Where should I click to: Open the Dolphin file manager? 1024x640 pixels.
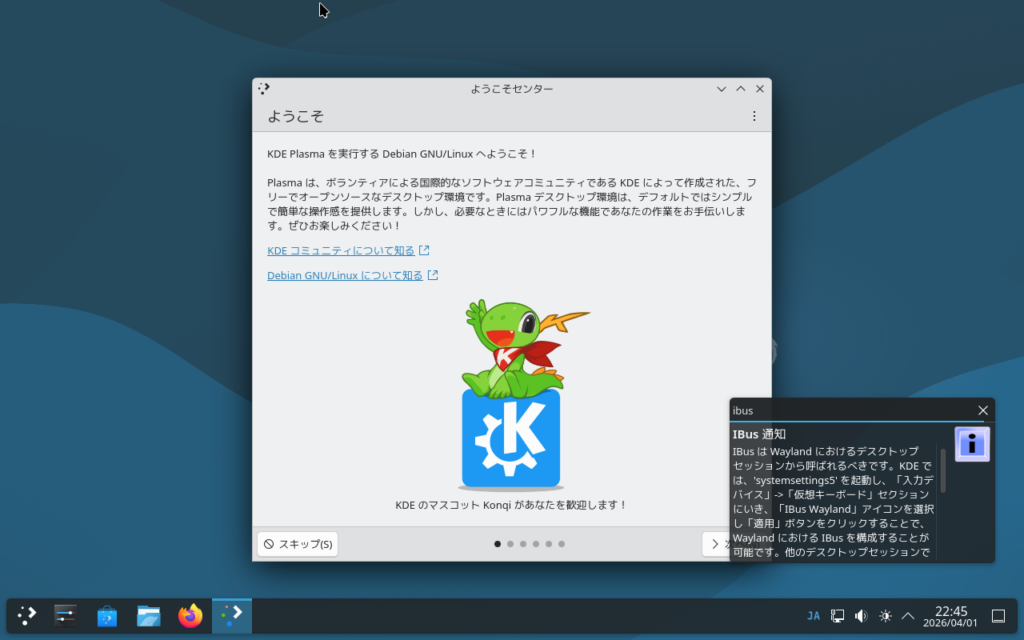click(x=149, y=616)
